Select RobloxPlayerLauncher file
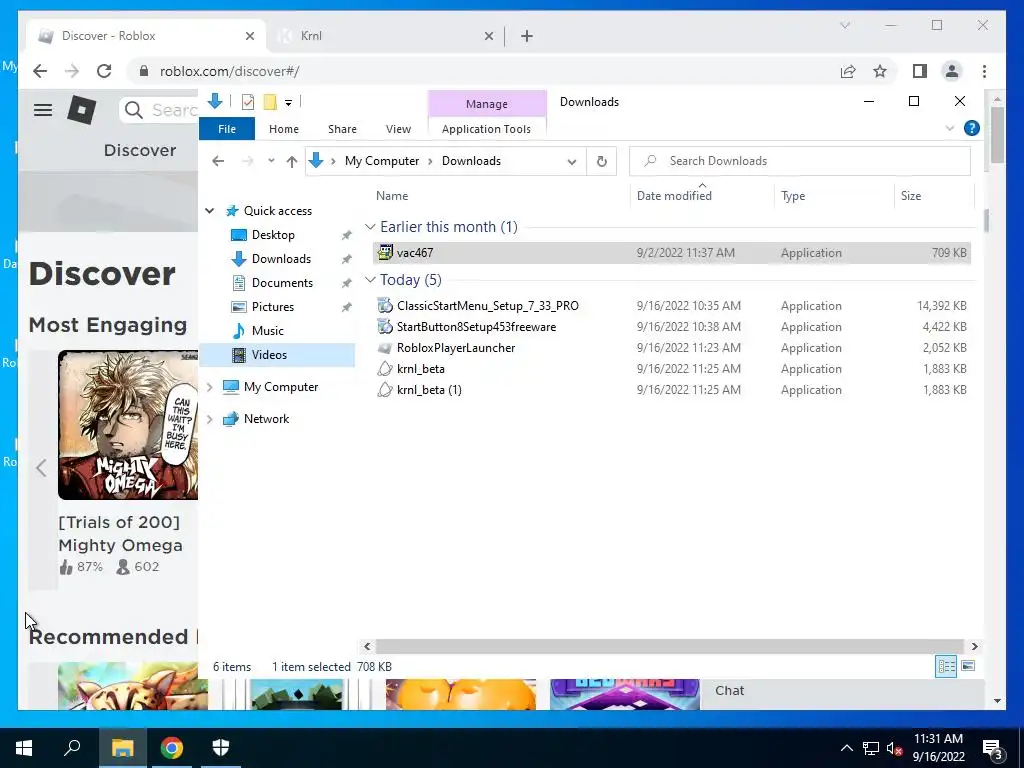1024x768 pixels. coord(671,347)
